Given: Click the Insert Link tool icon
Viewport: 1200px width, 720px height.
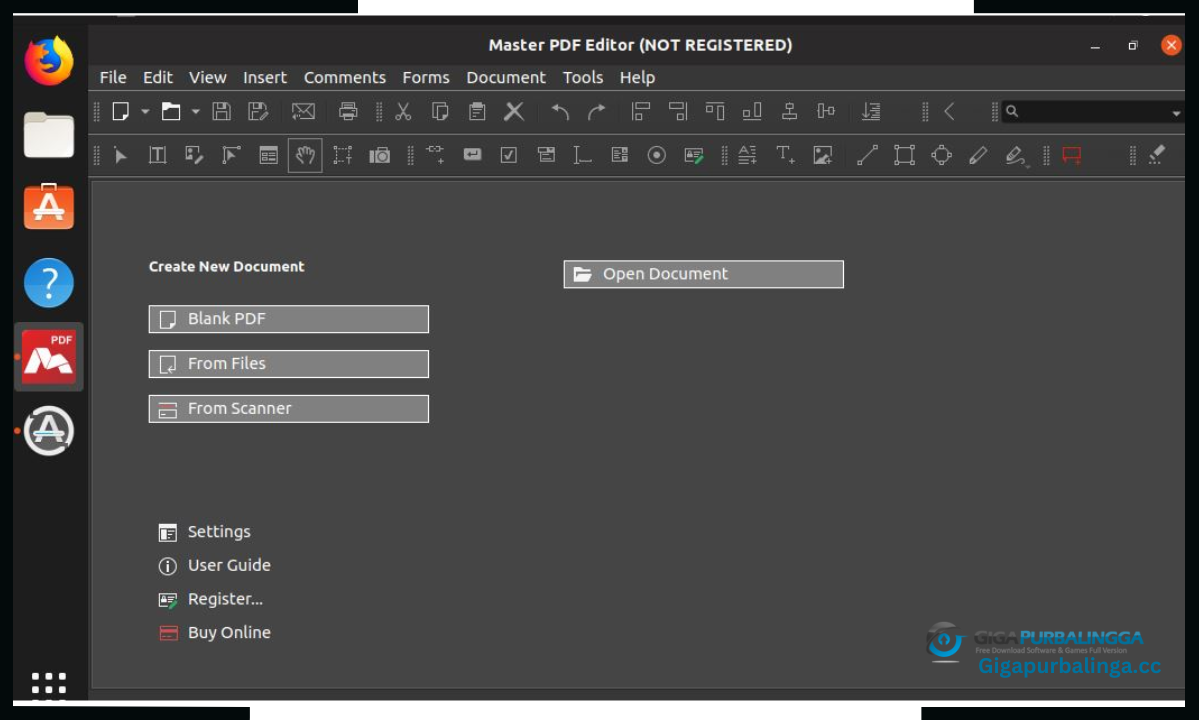Looking at the screenshot, I should point(435,154).
